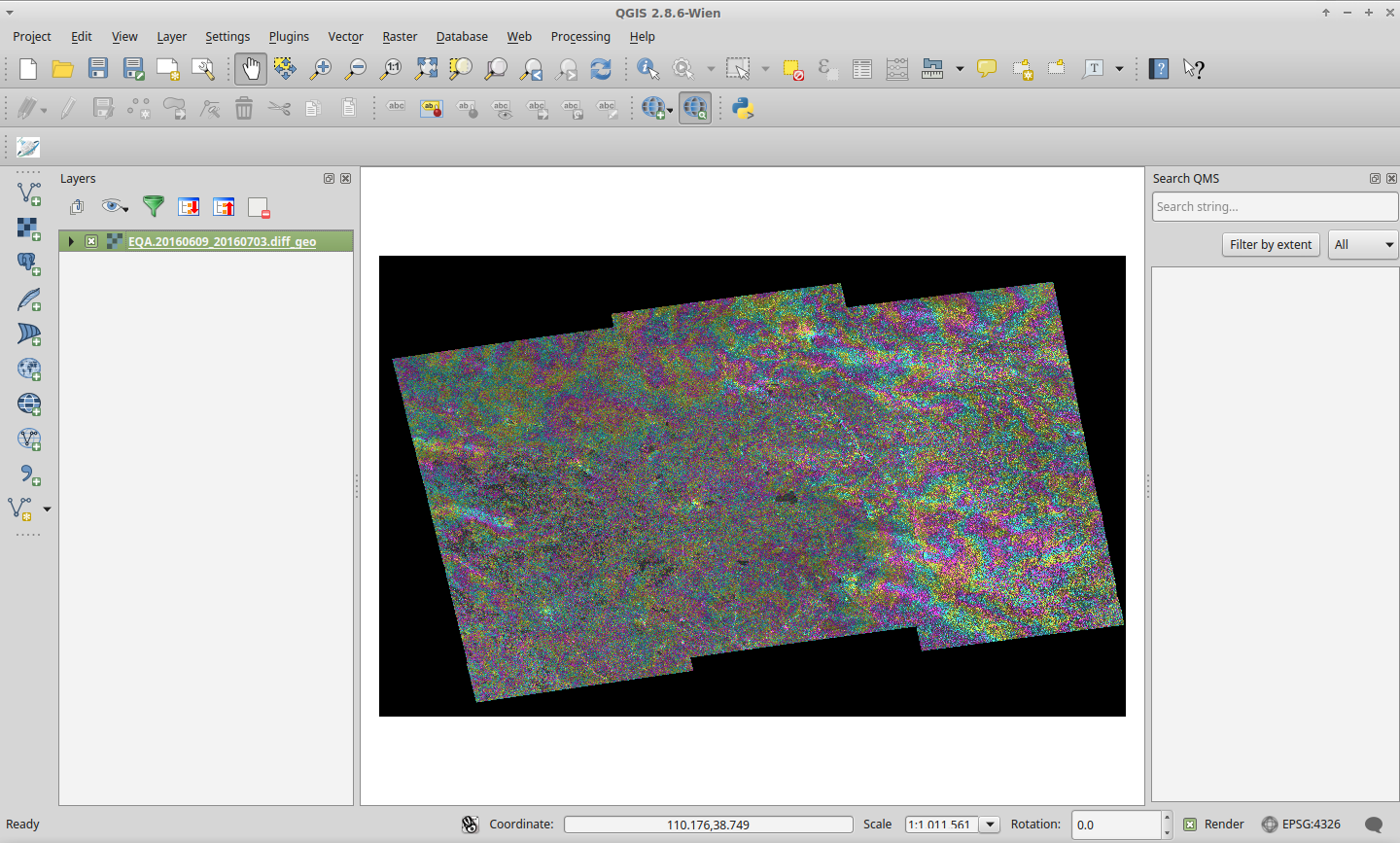This screenshot has width=1400, height=843.
Task: Toggle the Render checkbox in status bar
Action: (1190, 825)
